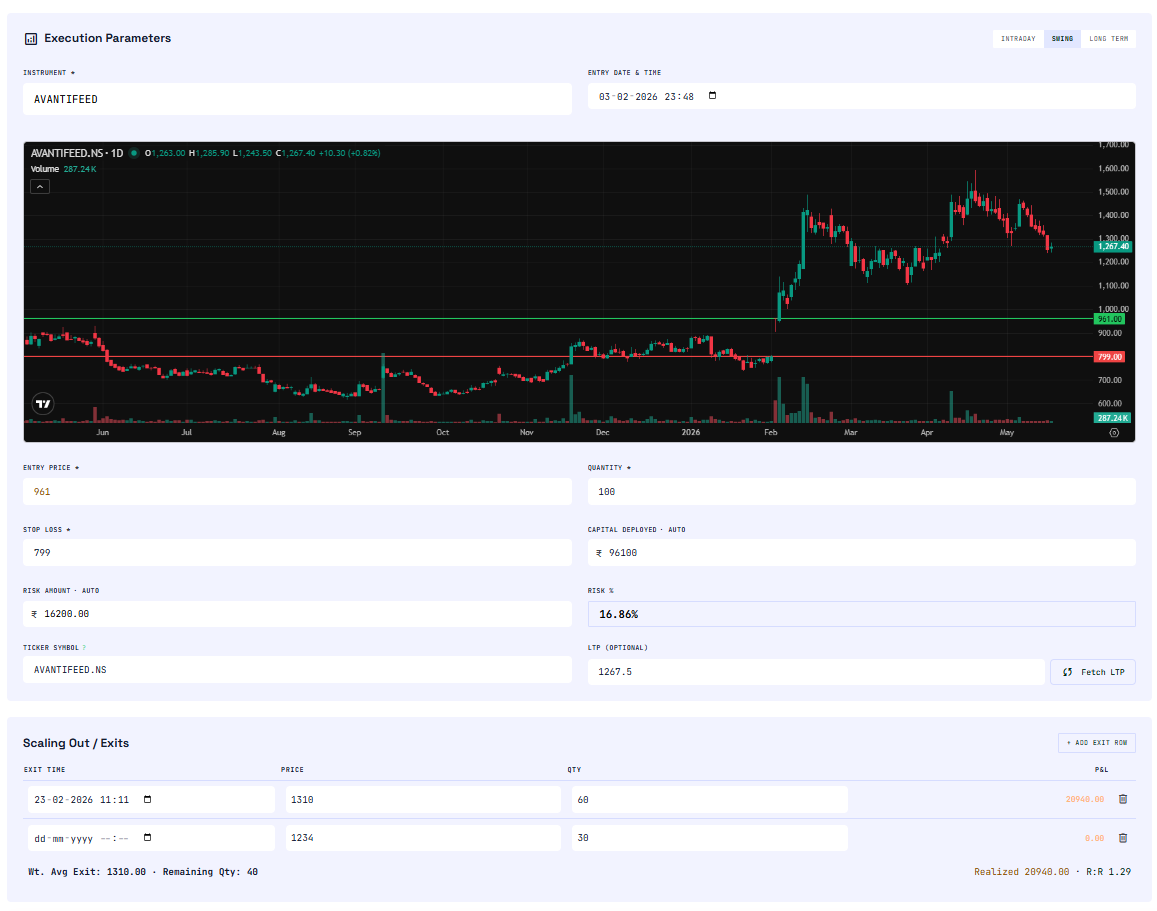This screenshot has width=1157, height=911.
Task: Collapse the chart legend with the chevron
Action: point(40,187)
